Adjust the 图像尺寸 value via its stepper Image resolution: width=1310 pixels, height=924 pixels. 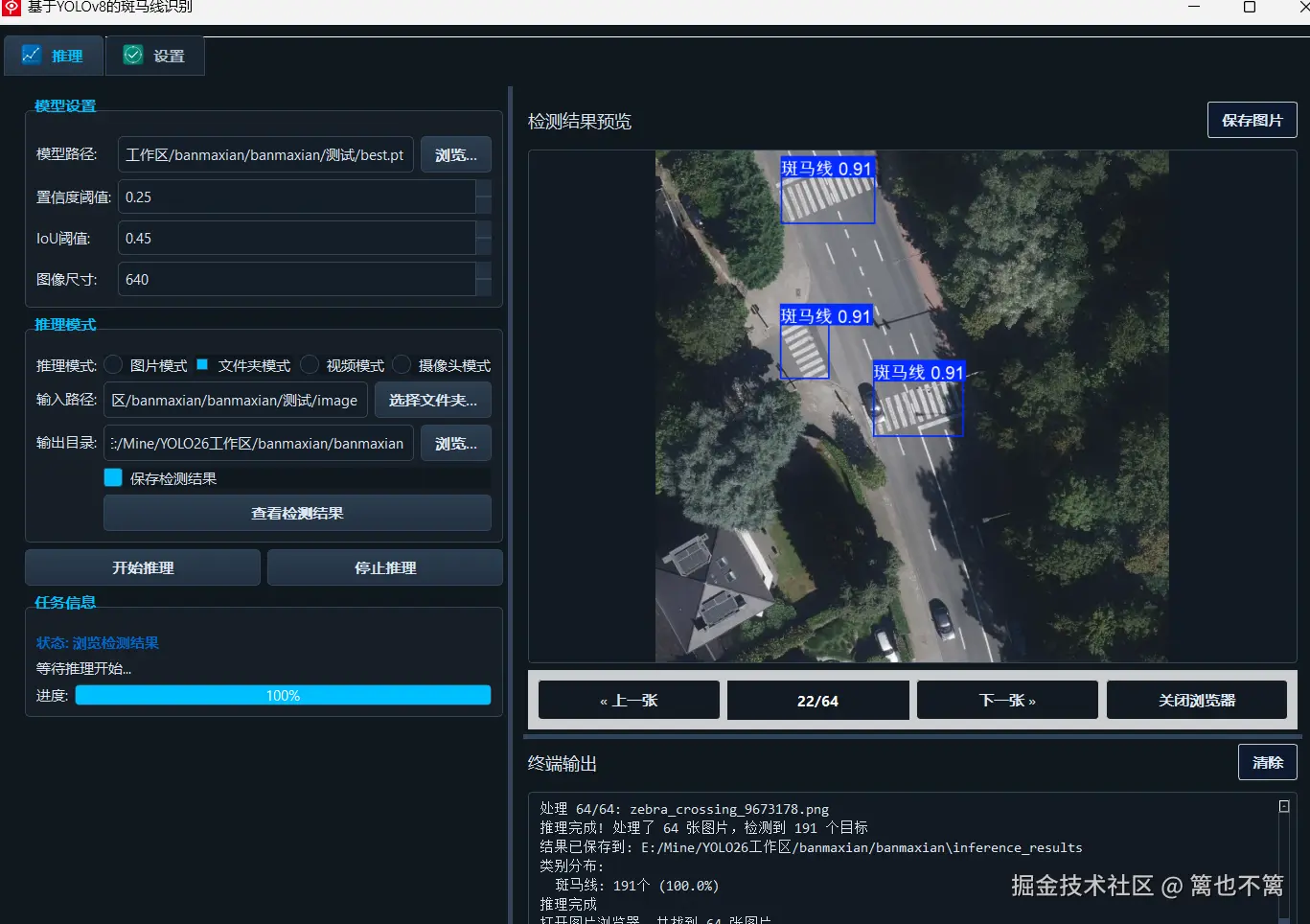[x=484, y=273]
